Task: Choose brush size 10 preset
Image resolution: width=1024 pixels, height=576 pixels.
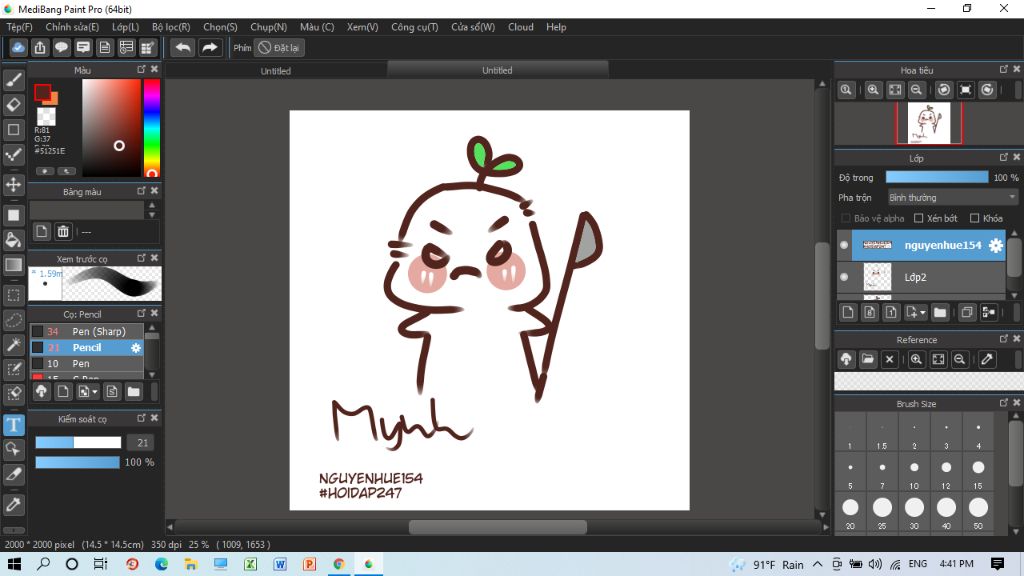Action: 914,471
